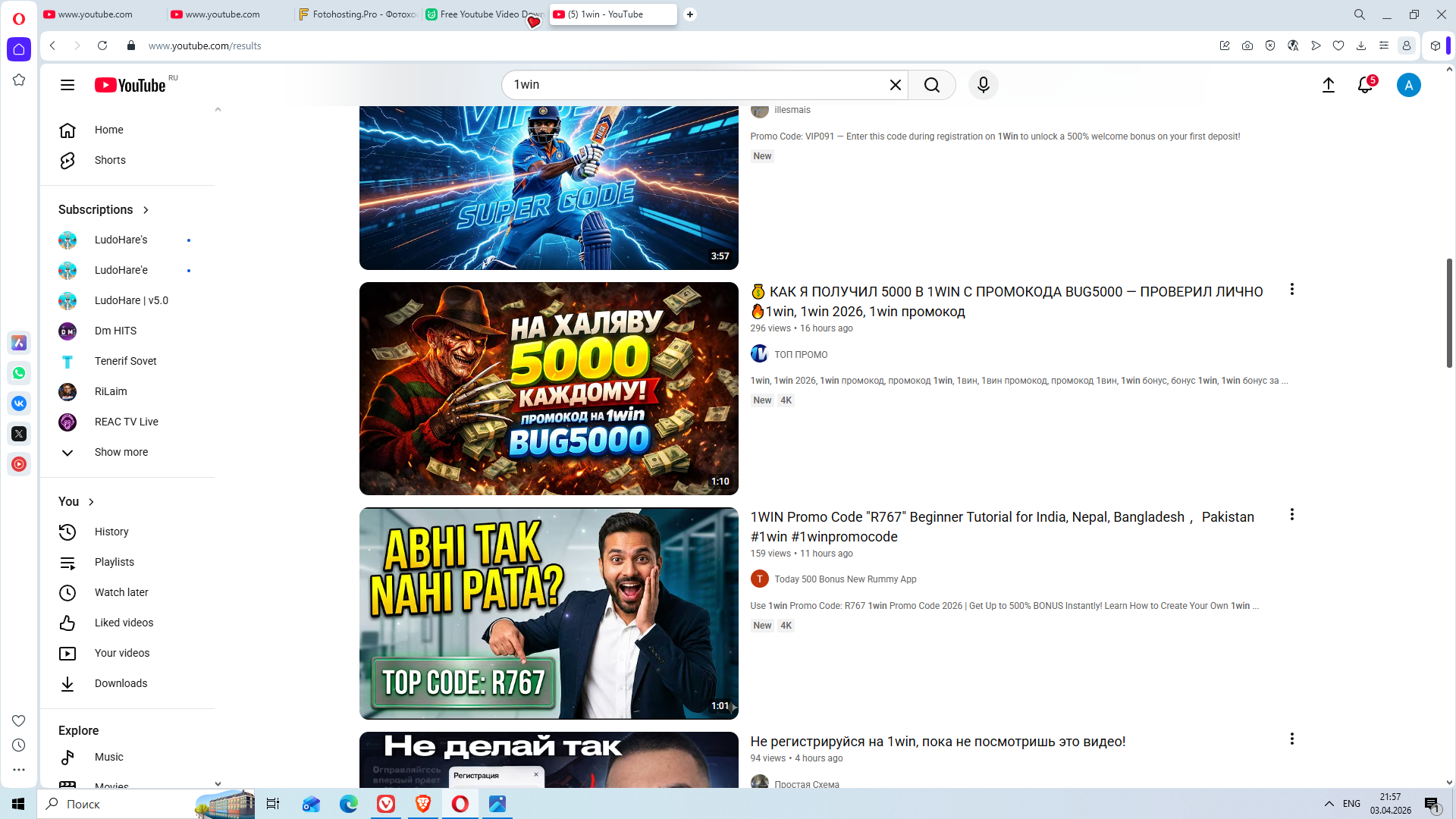Open WhatsApp in Opera sidebar
The height and width of the screenshot is (819, 1456).
coord(19,373)
